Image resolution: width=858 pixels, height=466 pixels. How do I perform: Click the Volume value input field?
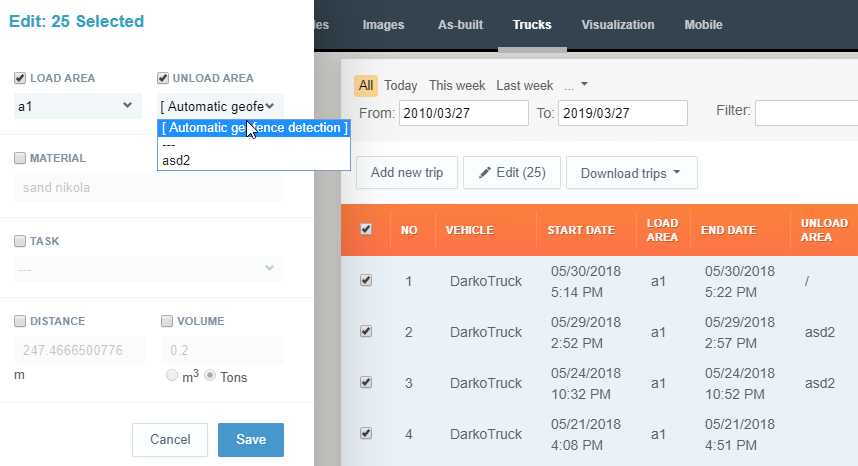[222, 351]
